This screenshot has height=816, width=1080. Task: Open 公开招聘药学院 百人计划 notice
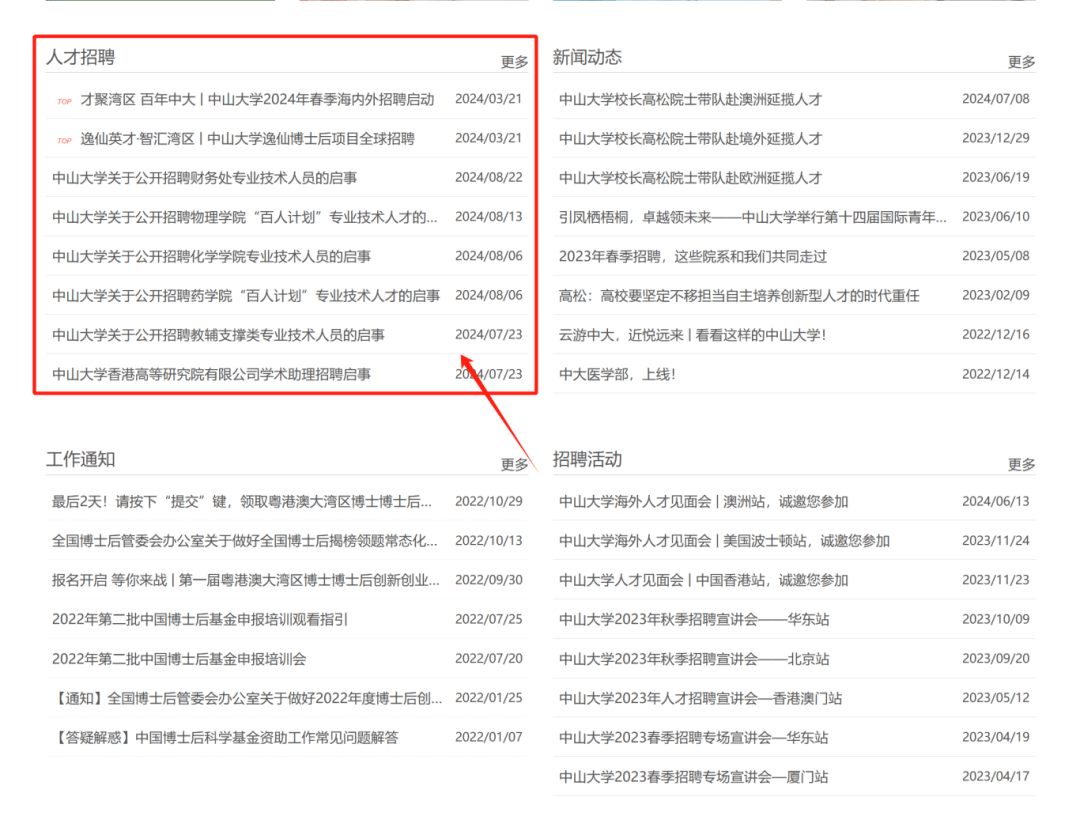[x=246, y=295]
